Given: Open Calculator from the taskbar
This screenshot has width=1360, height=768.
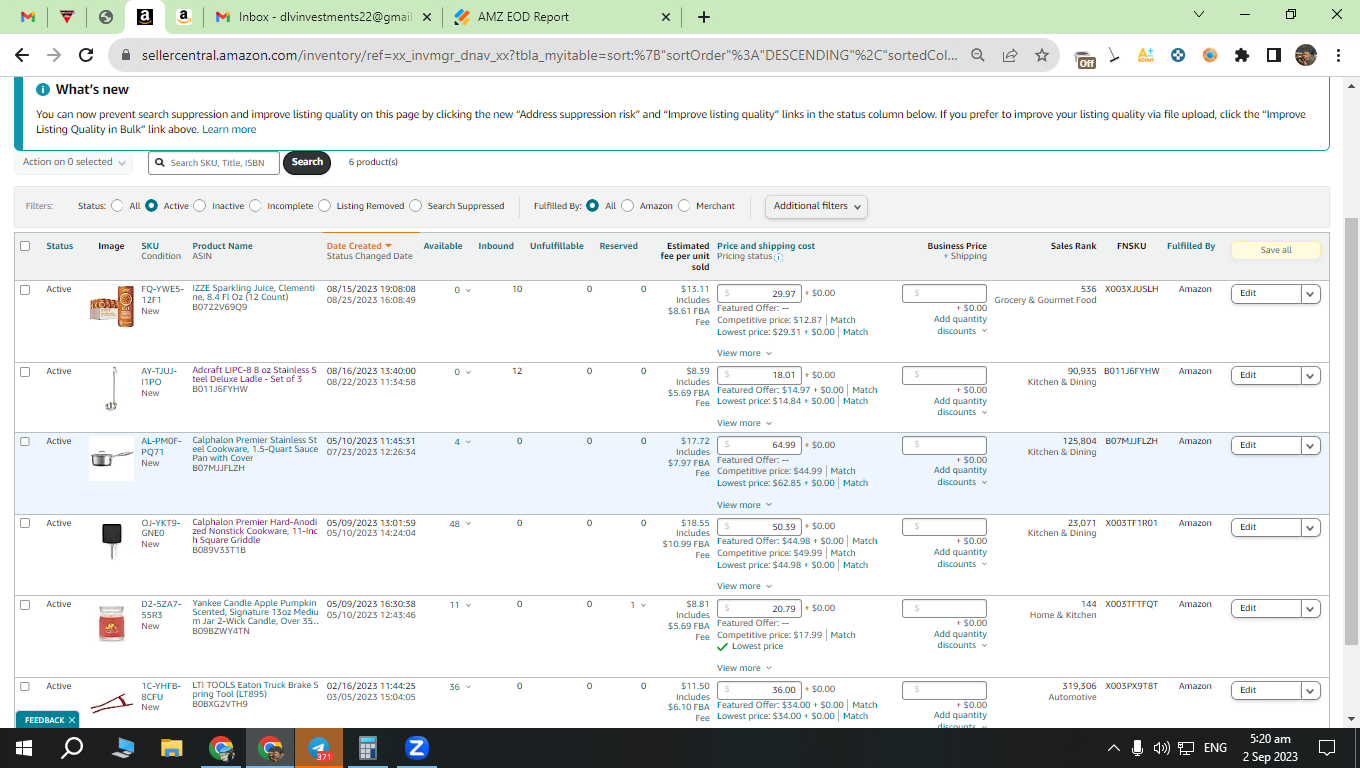Looking at the screenshot, I should tap(368, 748).
